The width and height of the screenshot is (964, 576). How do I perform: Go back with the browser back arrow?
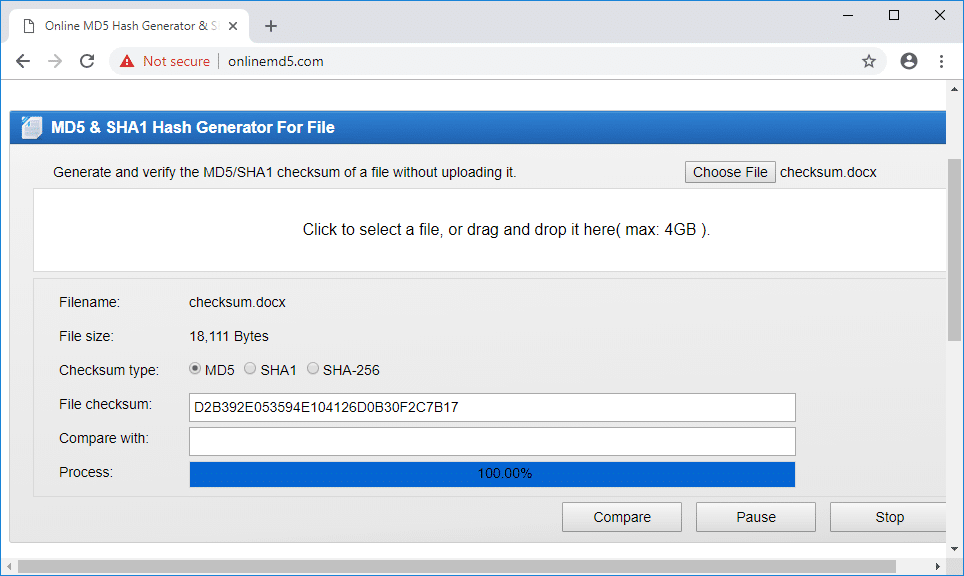pos(23,61)
